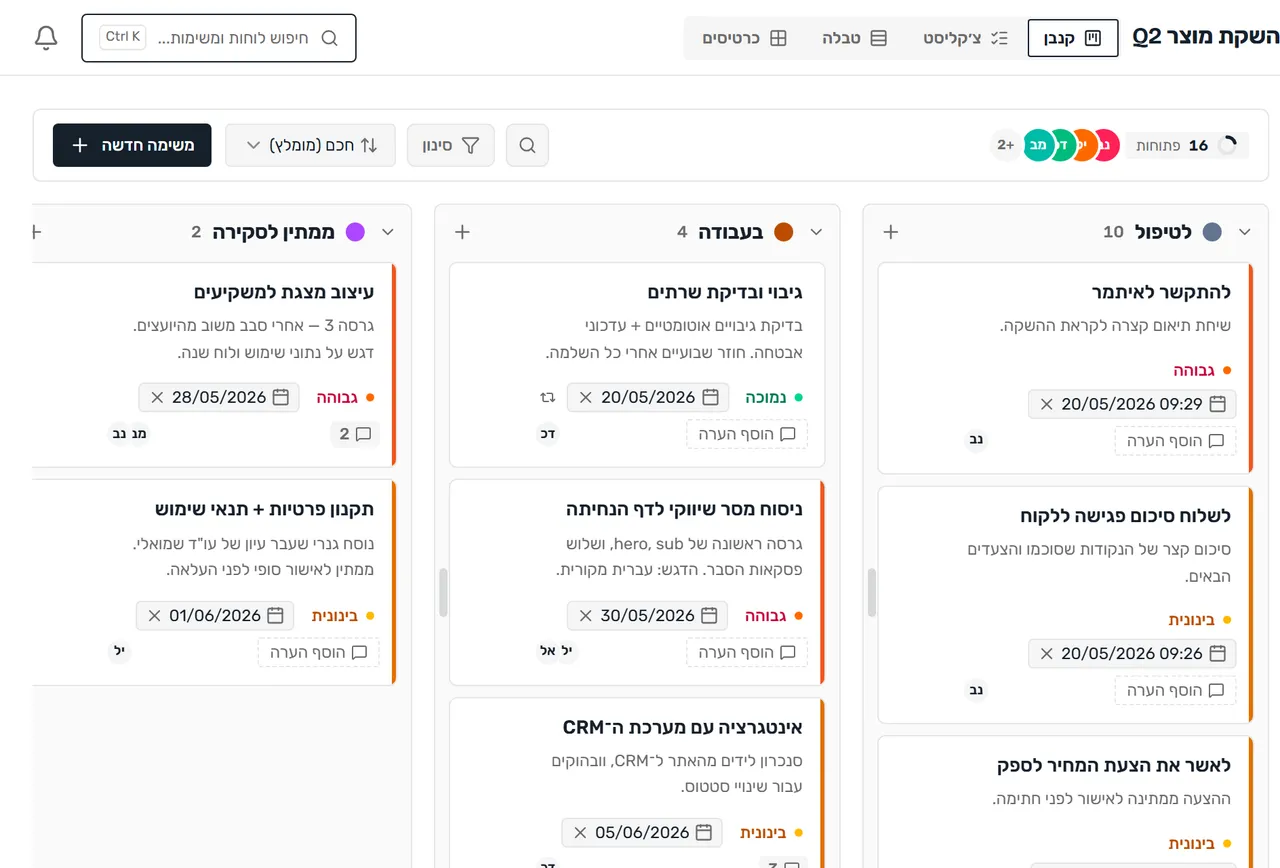Click the נמוכה priority on גיבוי card
Screen dimensions: 1280x868
click(x=773, y=397)
